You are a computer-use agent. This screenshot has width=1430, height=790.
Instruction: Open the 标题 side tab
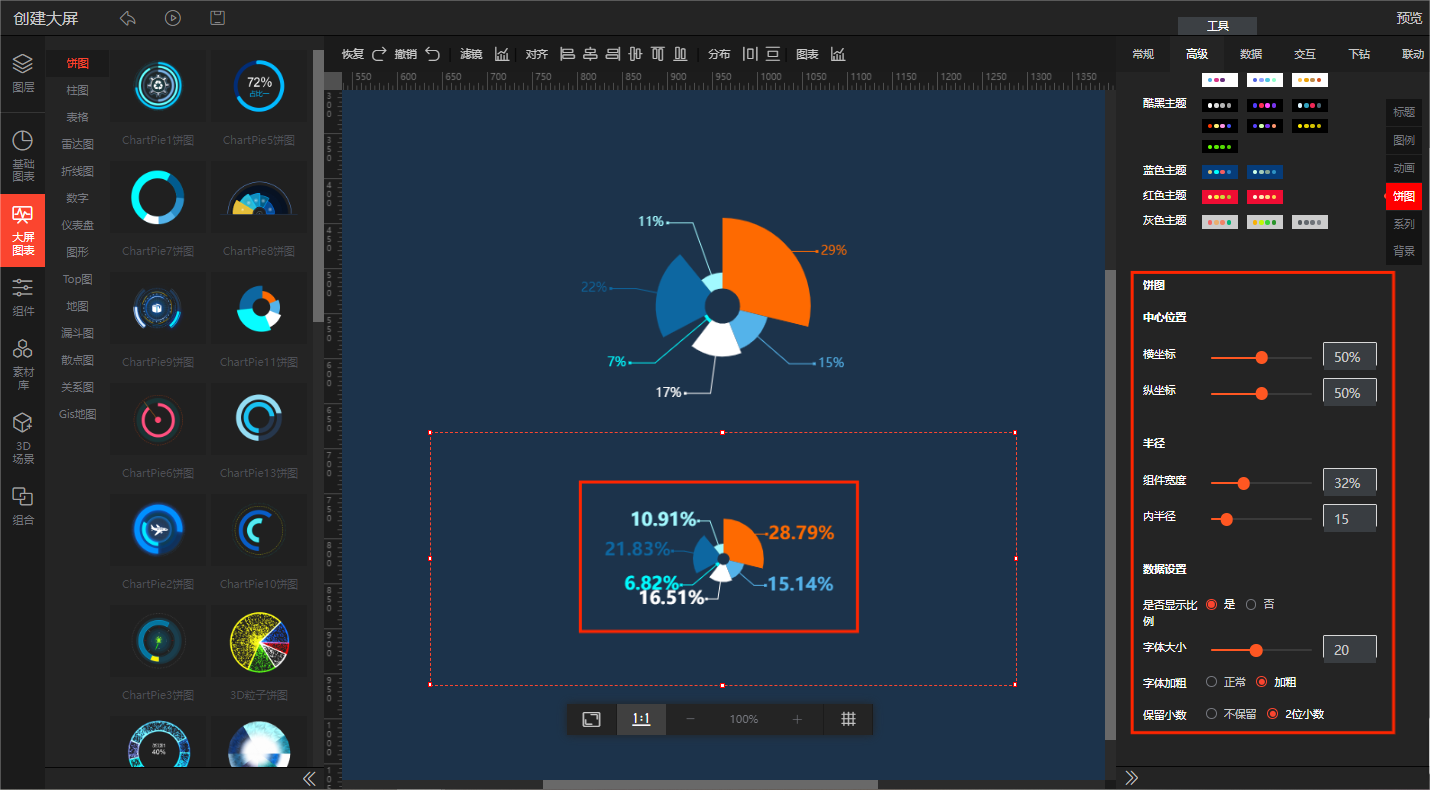[x=1404, y=112]
